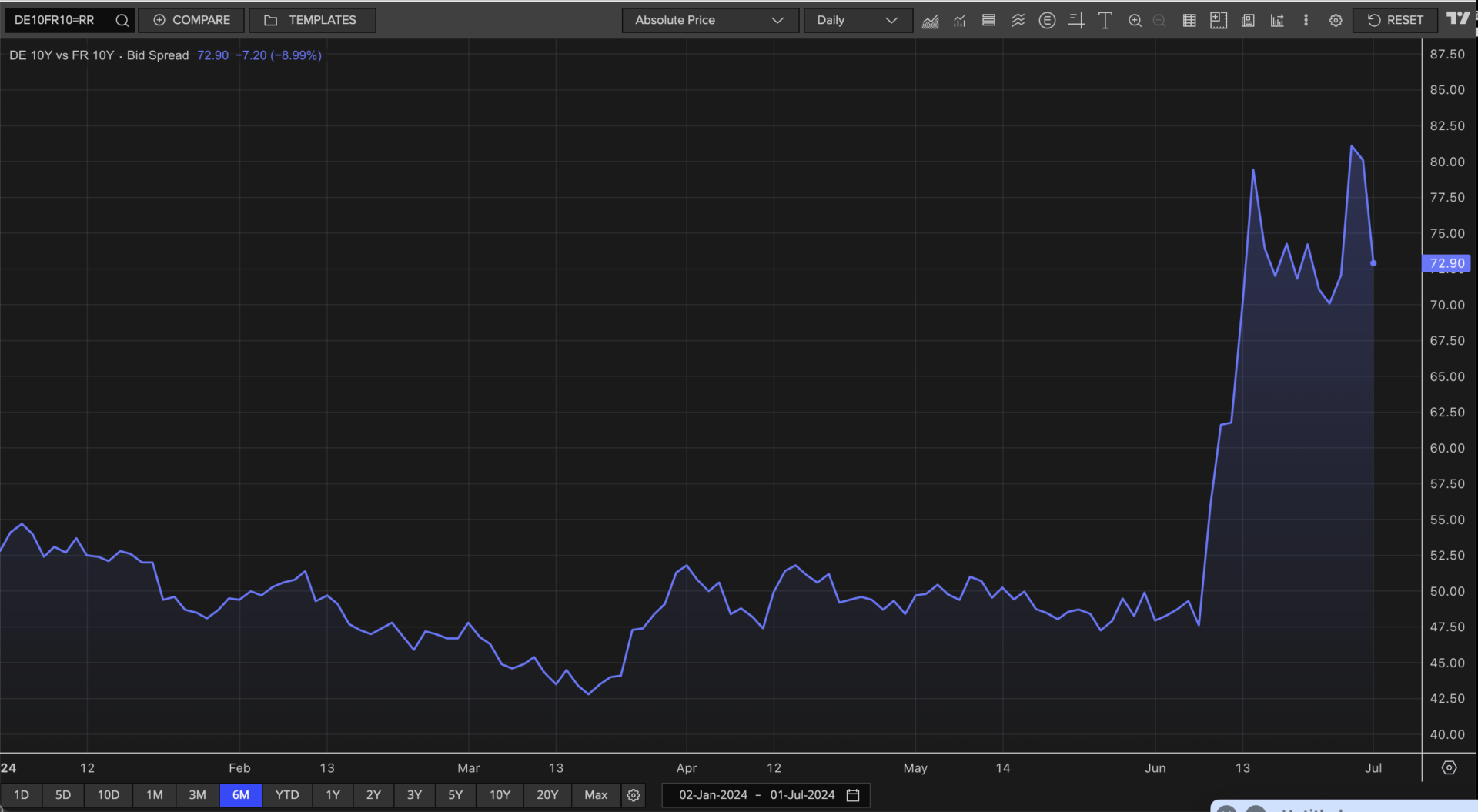Click the COMPARE button
This screenshot has width=1478, height=812.
click(192, 20)
